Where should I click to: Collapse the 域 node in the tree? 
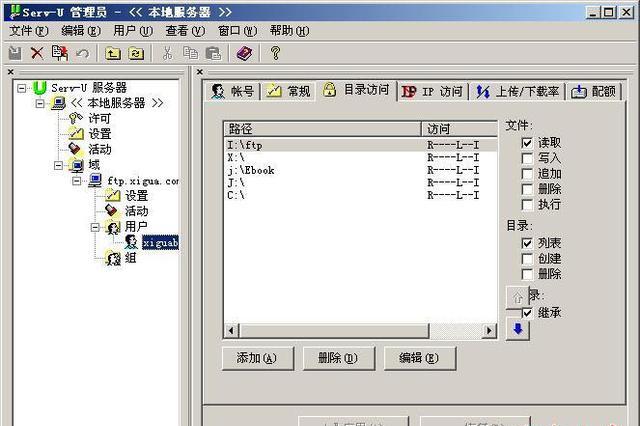(x=60, y=165)
